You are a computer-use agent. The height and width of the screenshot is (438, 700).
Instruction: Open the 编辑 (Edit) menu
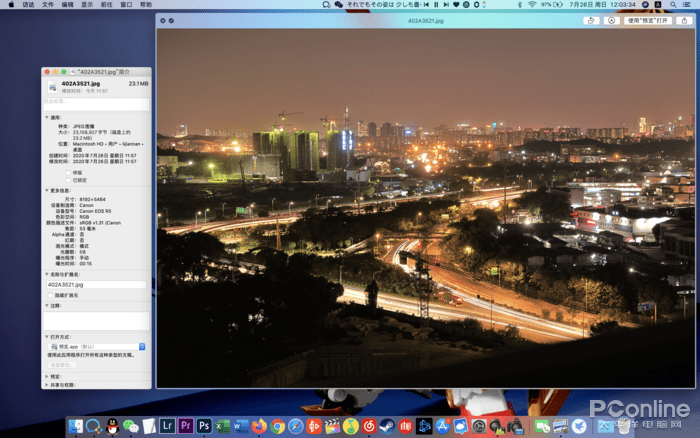[x=67, y=5]
